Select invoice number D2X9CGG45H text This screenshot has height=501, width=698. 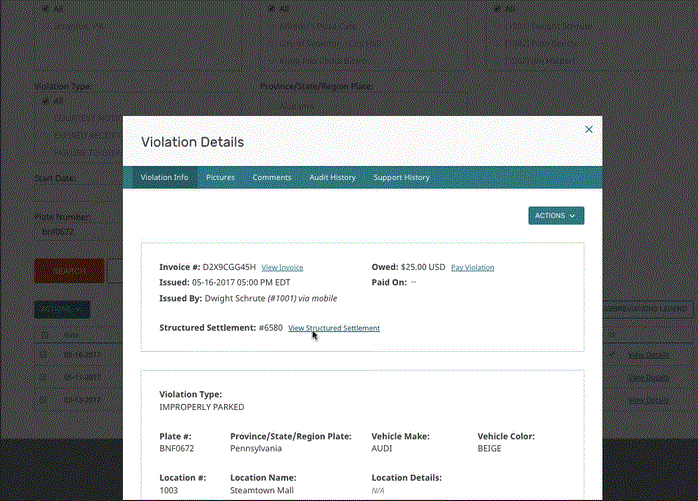[229, 267]
